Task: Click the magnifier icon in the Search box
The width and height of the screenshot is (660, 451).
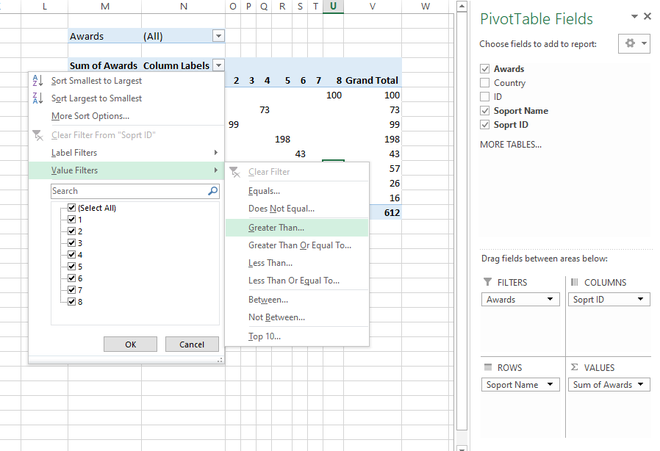Action: [213, 191]
